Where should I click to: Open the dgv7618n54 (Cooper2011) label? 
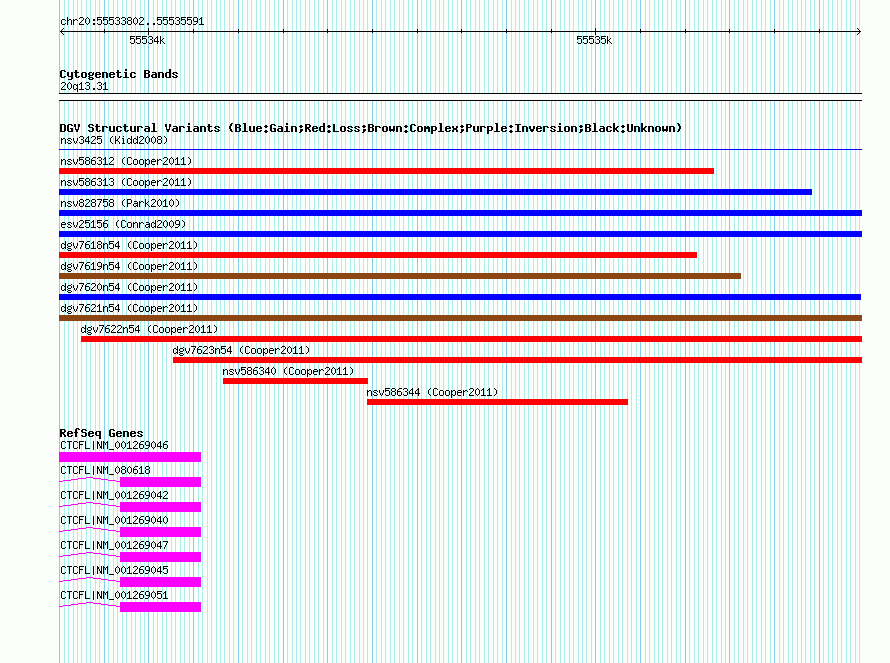[129, 245]
